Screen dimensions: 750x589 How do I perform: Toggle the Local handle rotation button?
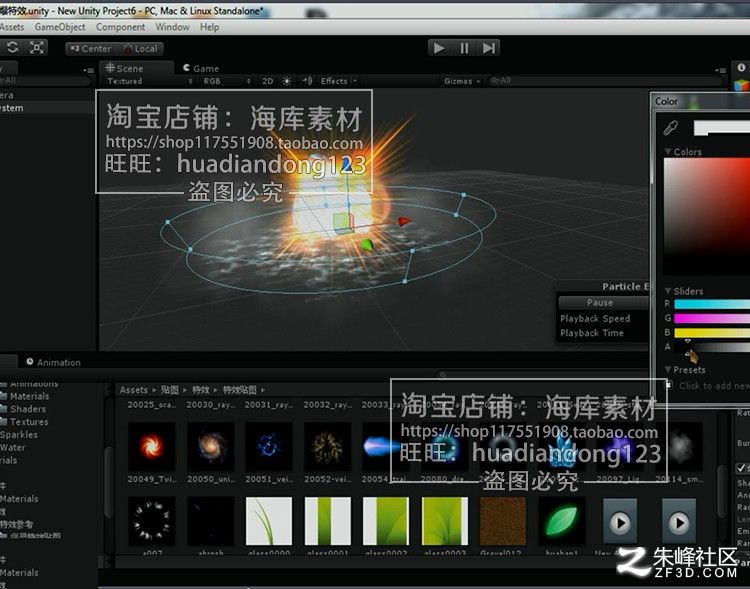click(140, 48)
